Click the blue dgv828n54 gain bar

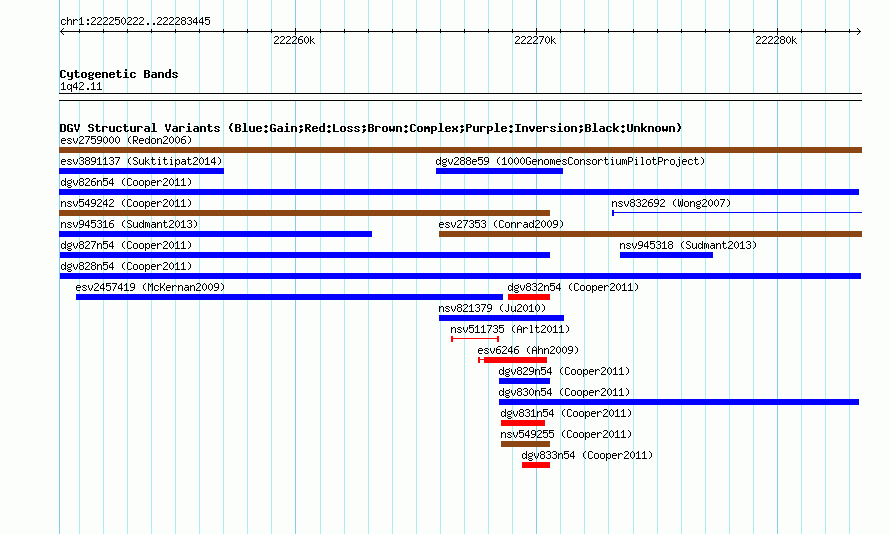460,276
